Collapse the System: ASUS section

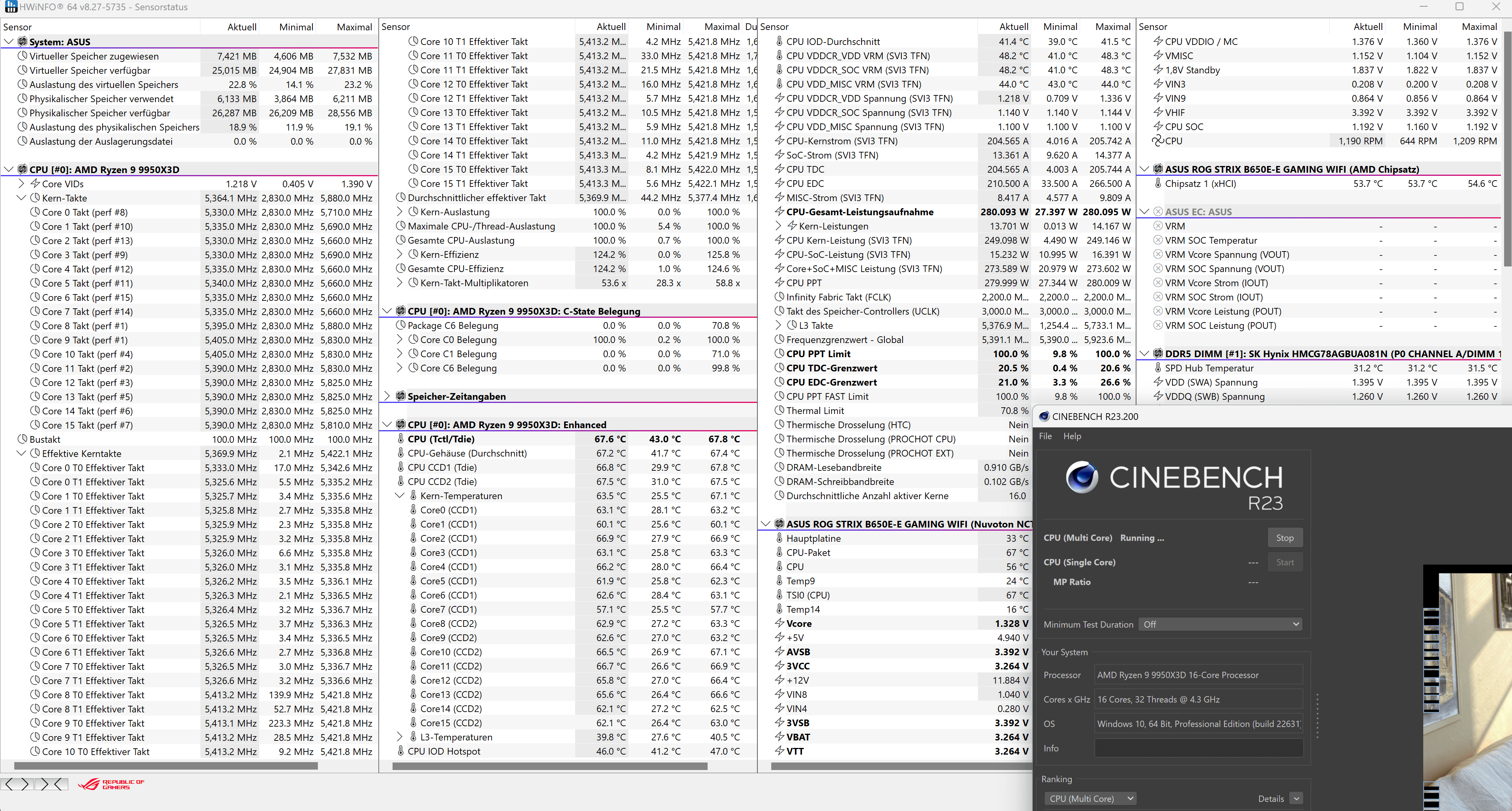(9, 42)
